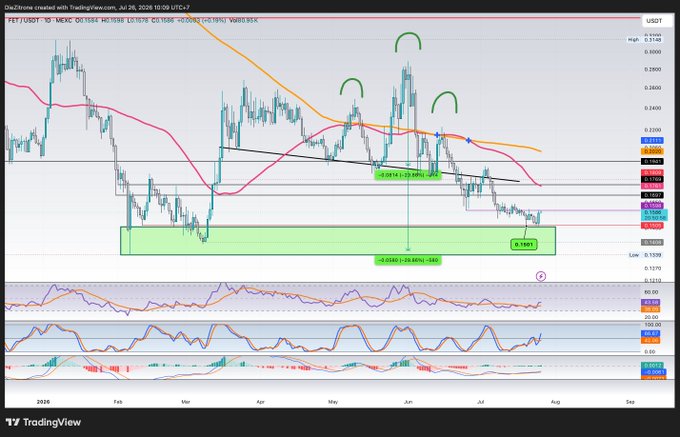Click the May label on the time axis

click(x=333, y=402)
